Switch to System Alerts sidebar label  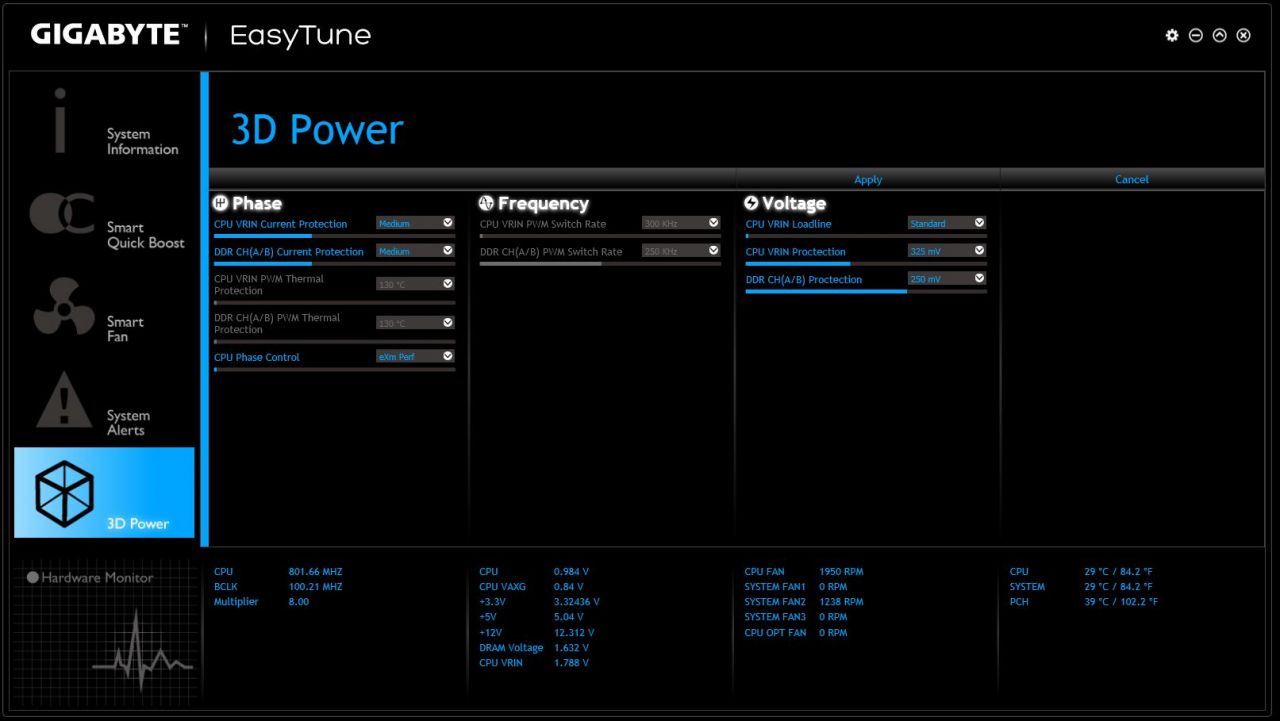point(128,423)
